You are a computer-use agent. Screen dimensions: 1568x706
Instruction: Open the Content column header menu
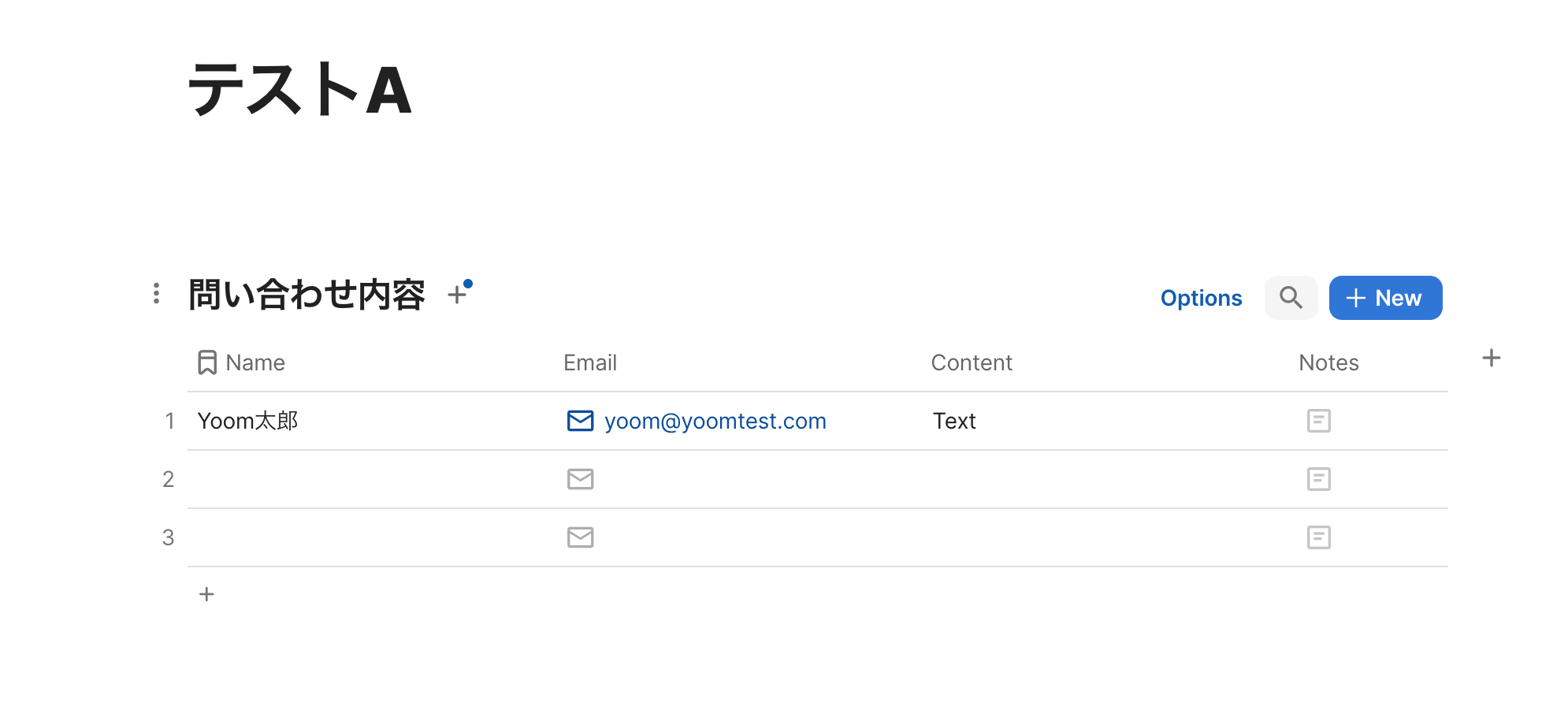point(971,362)
